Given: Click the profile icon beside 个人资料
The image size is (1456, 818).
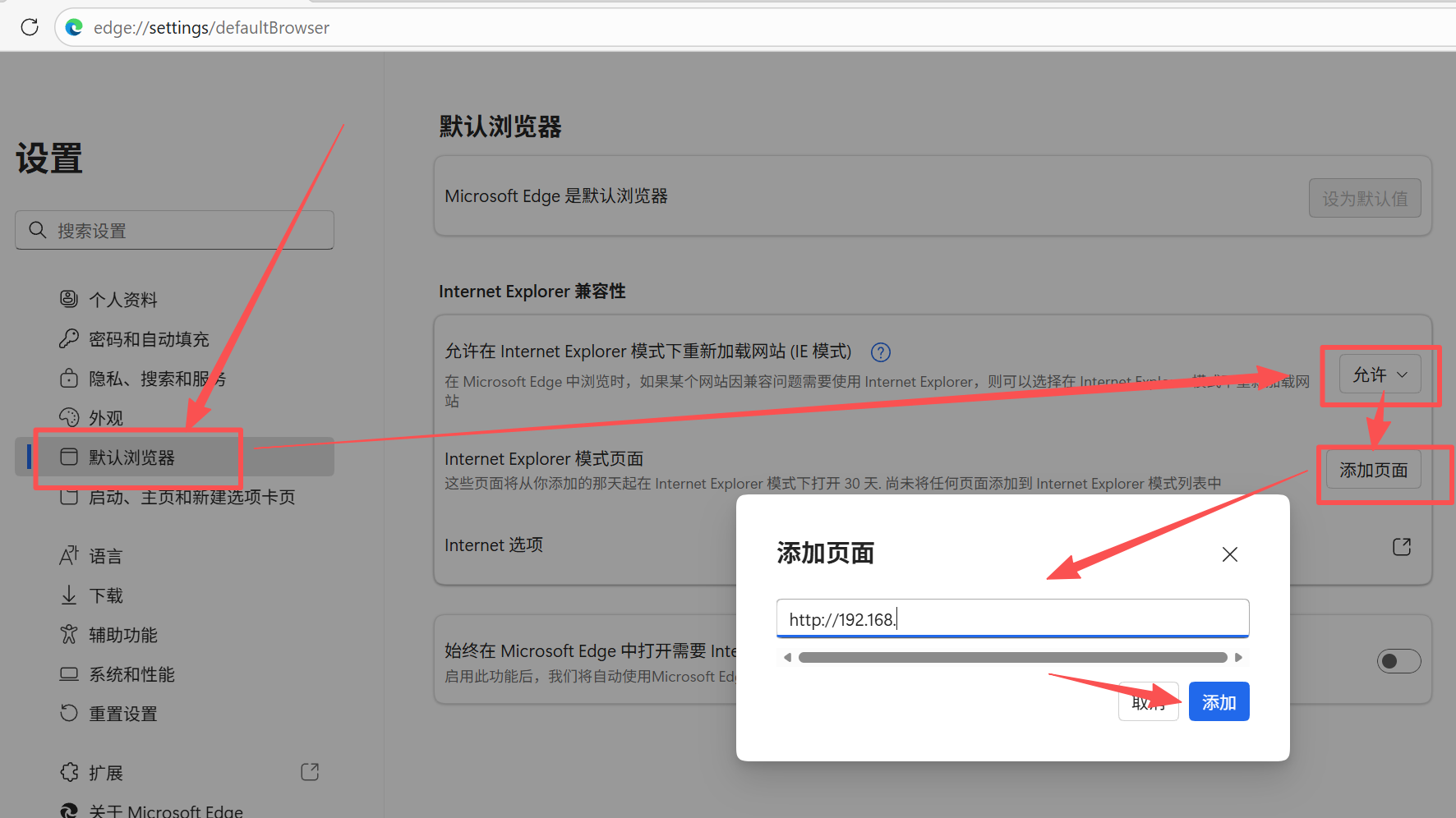Looking at the screenshot, I should (69, 299).
